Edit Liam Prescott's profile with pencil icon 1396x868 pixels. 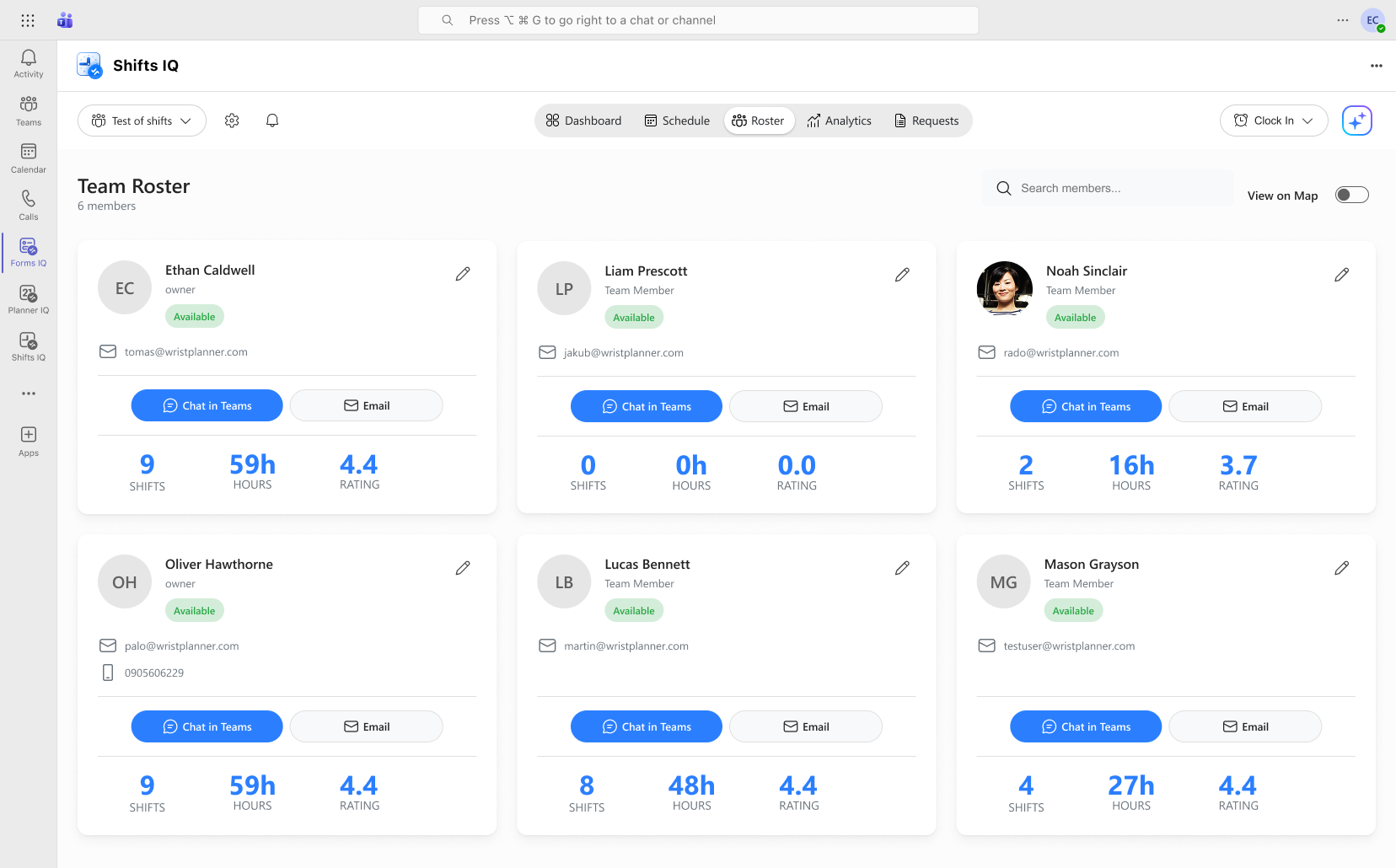pyautogui.click(x=902, y=275)
